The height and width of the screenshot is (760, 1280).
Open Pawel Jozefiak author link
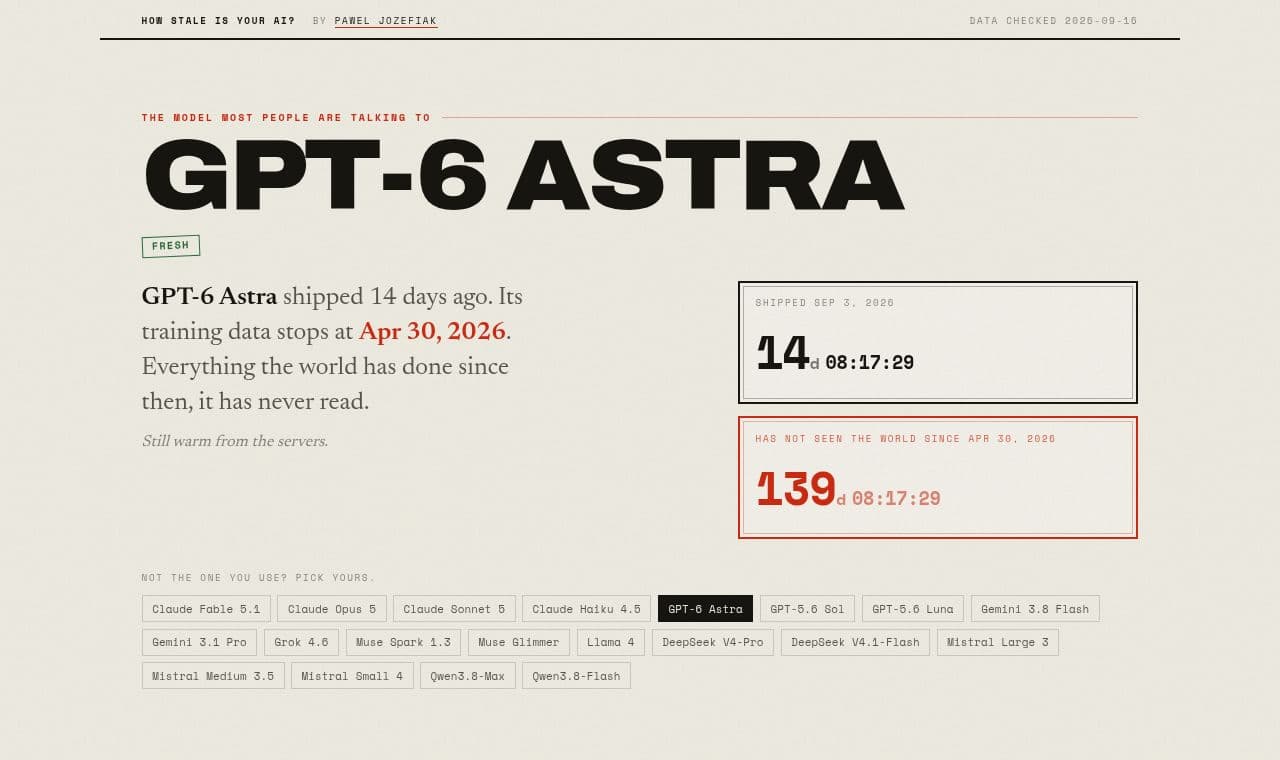coord(386,21)
